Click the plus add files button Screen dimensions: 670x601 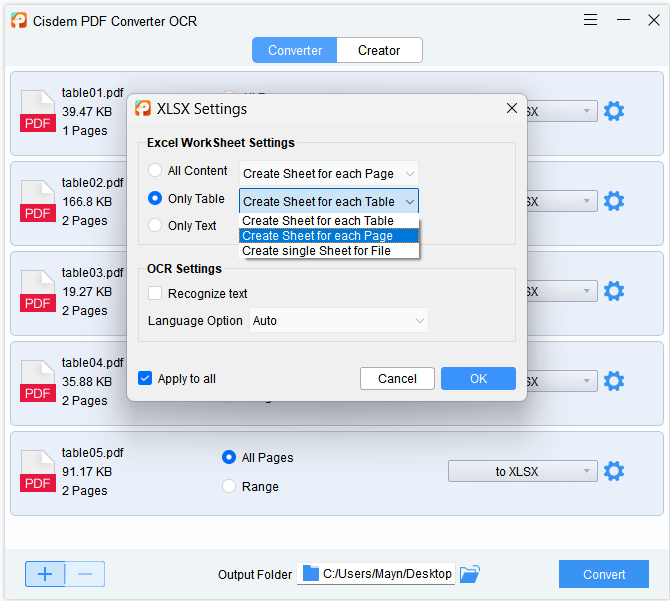point(45,574)
